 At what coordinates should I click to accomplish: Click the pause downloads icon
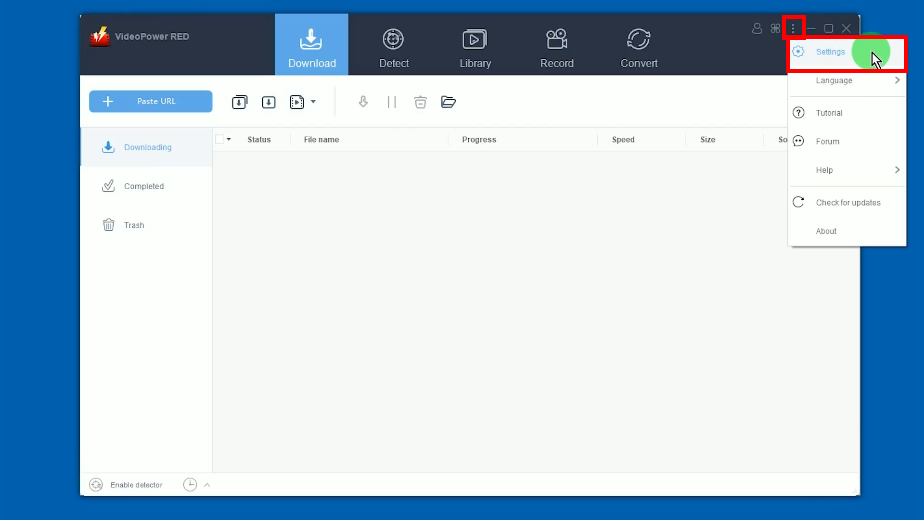[392, 102]
